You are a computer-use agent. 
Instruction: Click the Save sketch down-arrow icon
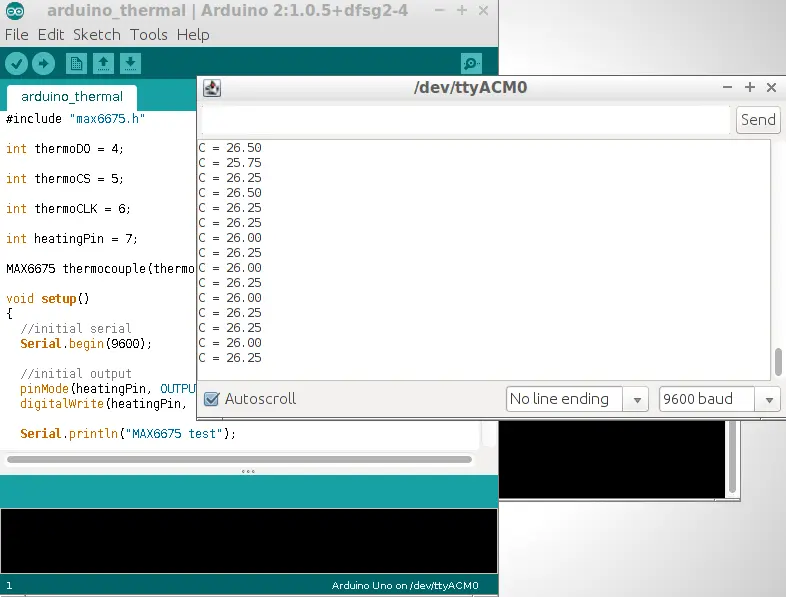coord(130,63)
